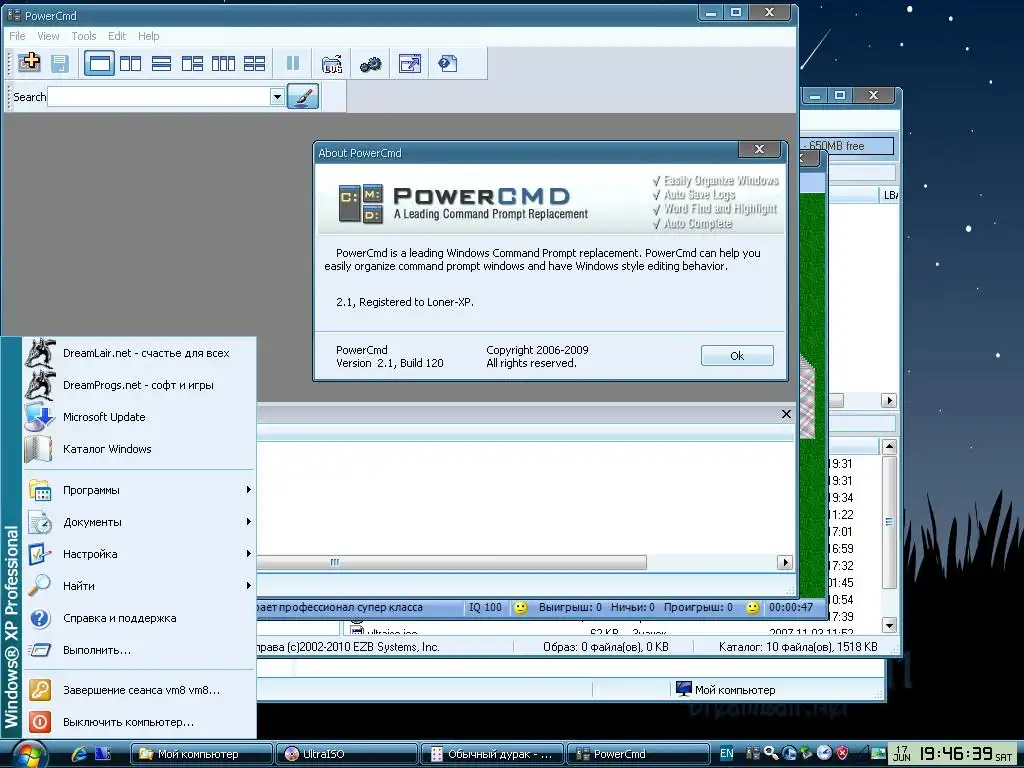
Task: Open settings via the gears icon
Action: click(370, 63)
